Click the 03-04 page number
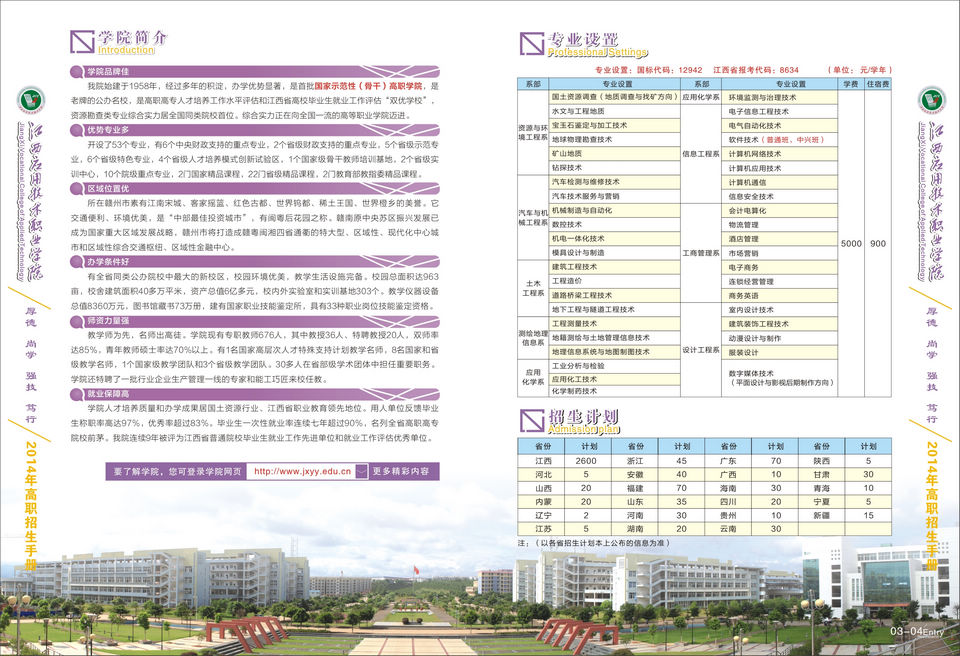The height and width of the screenshot is (656, 960). click(907, 631)
